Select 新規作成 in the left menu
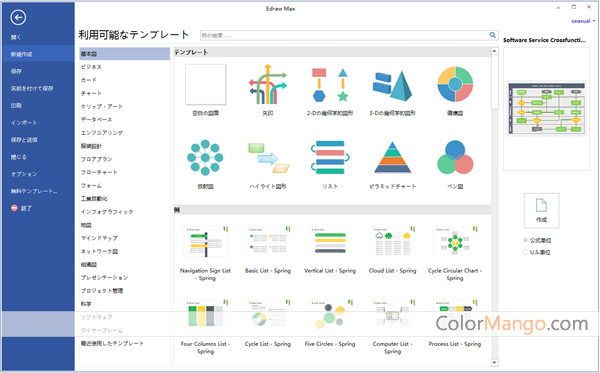This screenshot has height=373, width=600. tap(38, 54)
